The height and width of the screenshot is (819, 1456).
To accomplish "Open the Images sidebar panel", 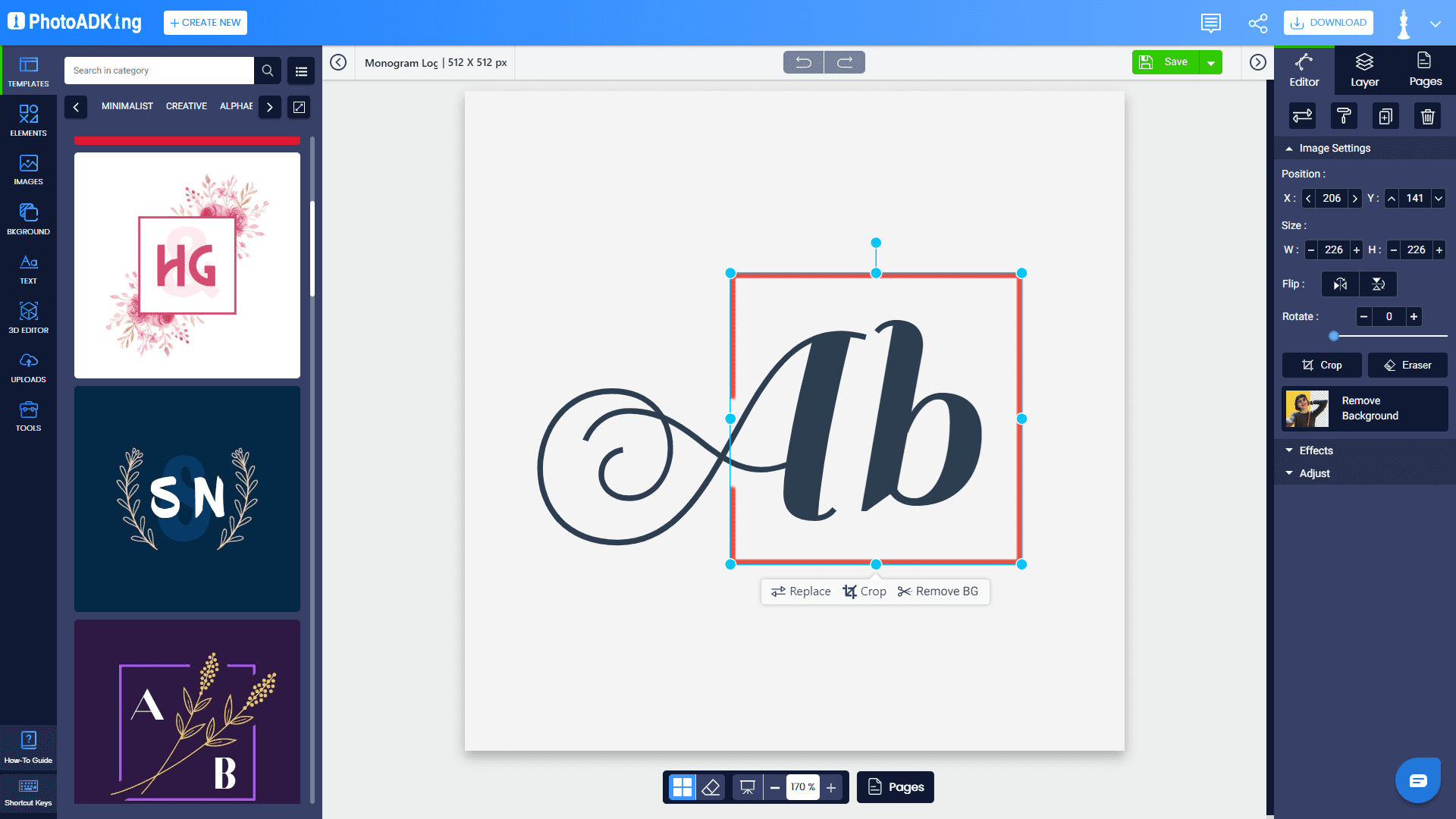I will (28, 169).
